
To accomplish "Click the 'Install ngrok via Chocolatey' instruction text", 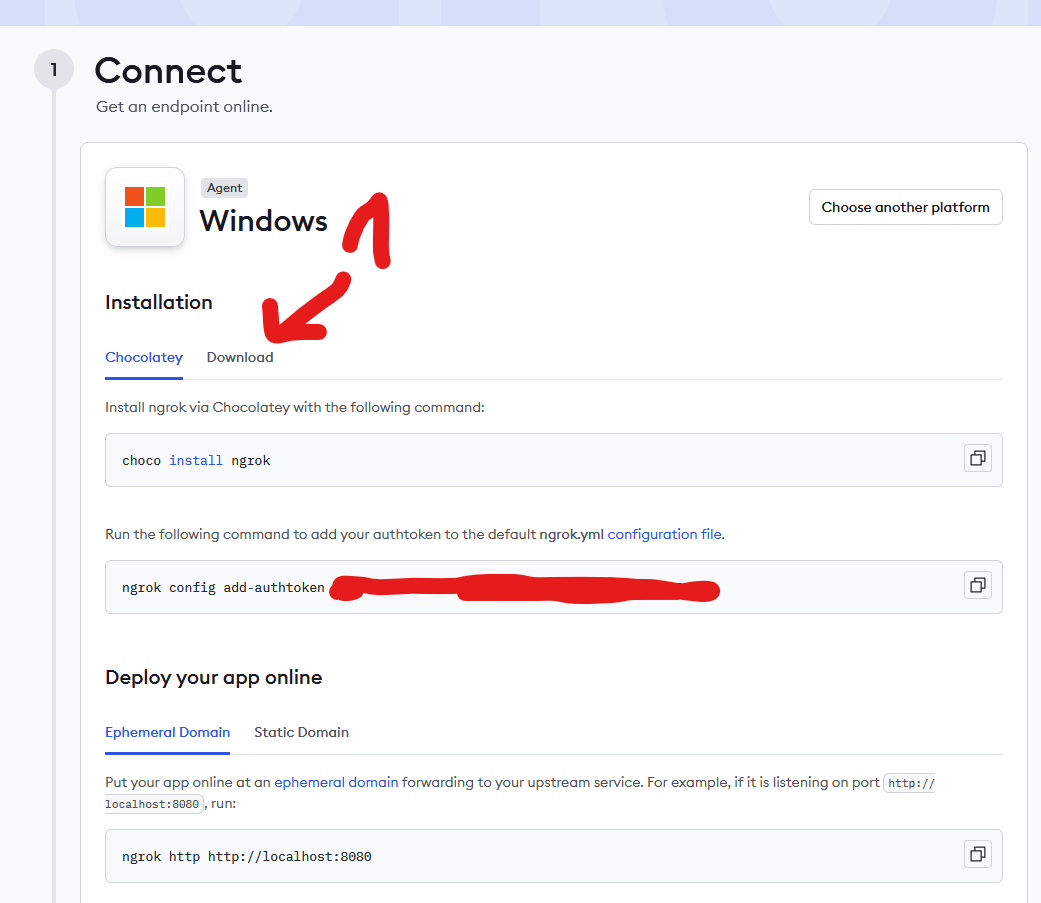I will point(295,407).
